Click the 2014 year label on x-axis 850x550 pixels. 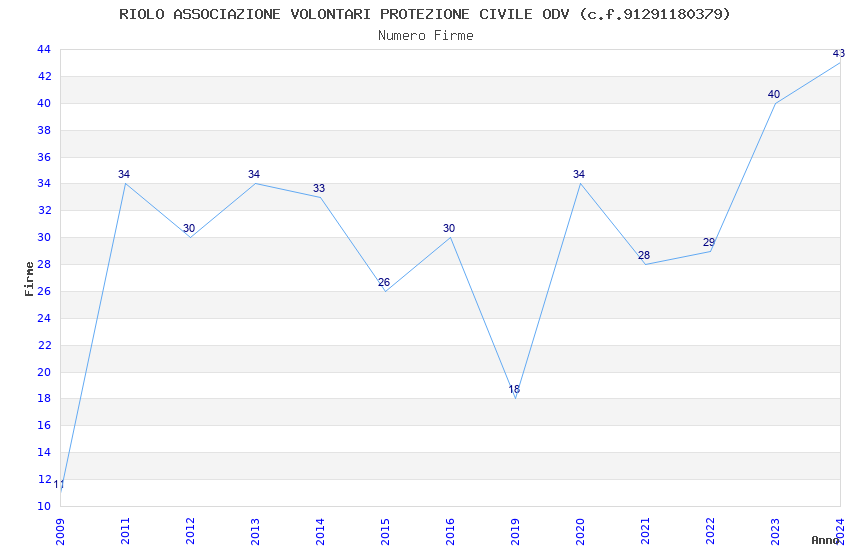click(x=320, y=532)
